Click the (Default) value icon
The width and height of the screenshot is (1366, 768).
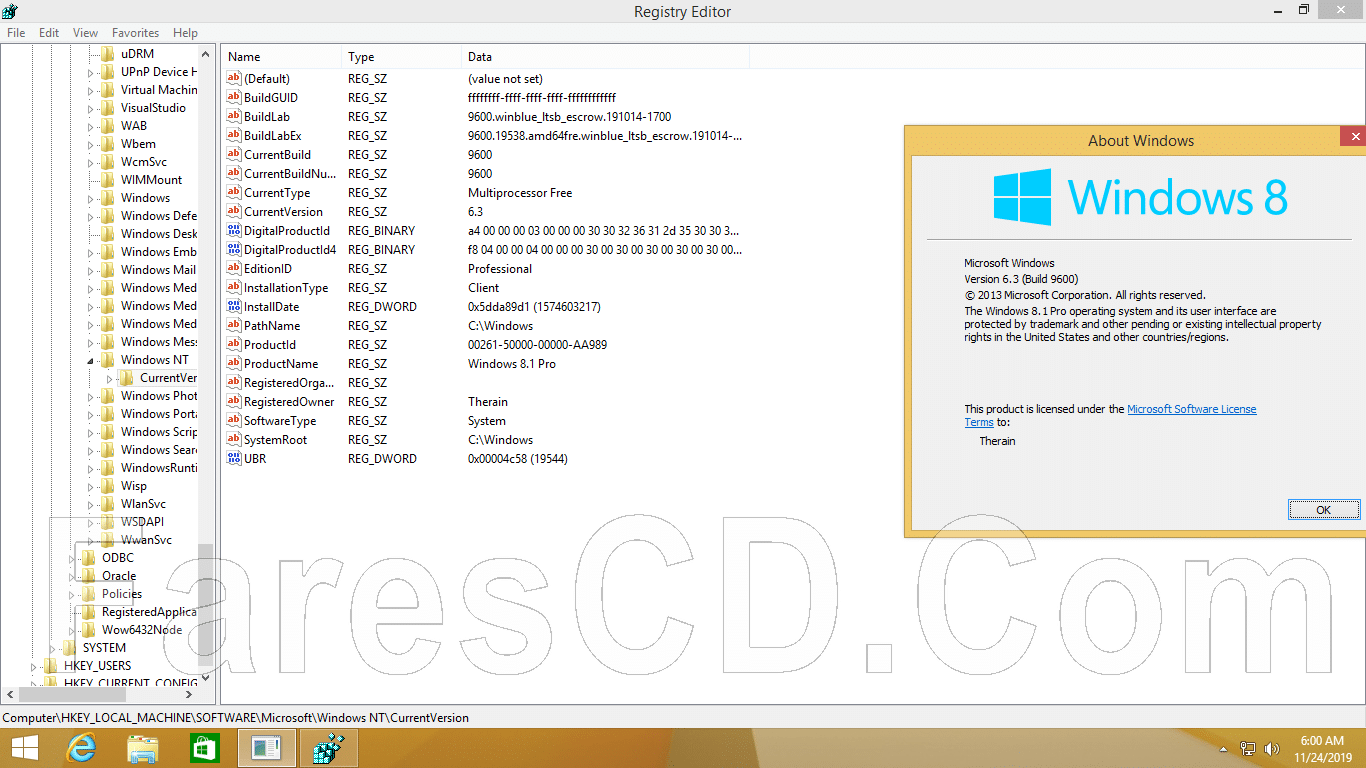[x=234, y=79]
